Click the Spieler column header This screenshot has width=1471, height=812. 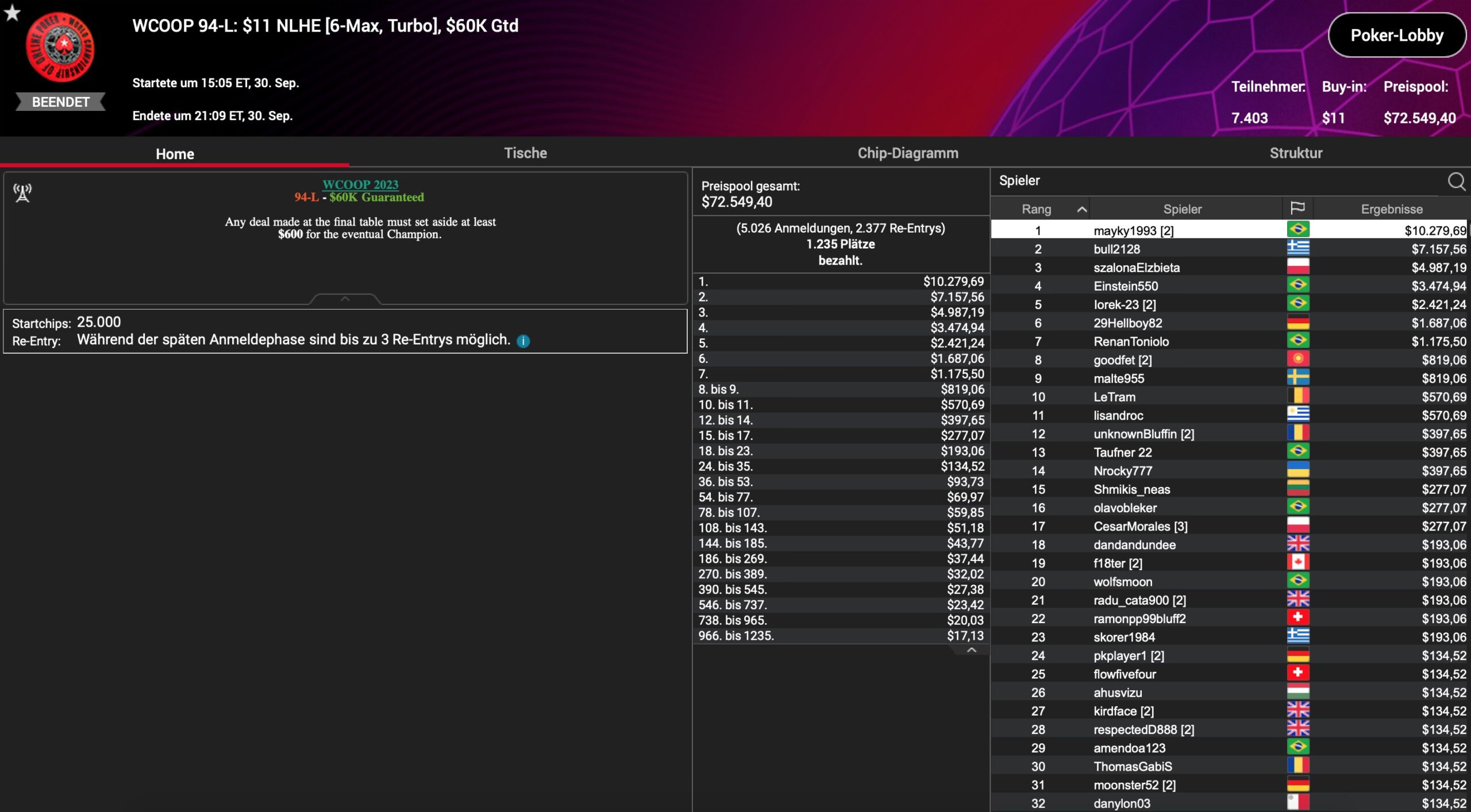(x=1182, y=209)
